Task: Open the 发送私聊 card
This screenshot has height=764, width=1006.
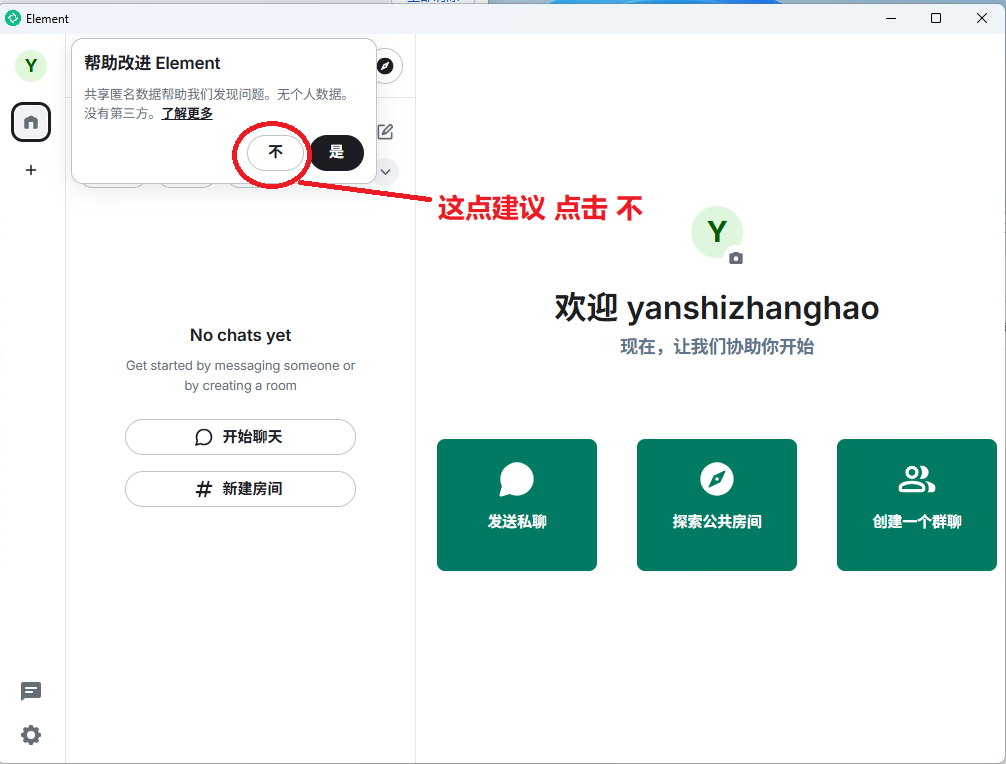Action: pyautogui.click(x=516, y=505)
